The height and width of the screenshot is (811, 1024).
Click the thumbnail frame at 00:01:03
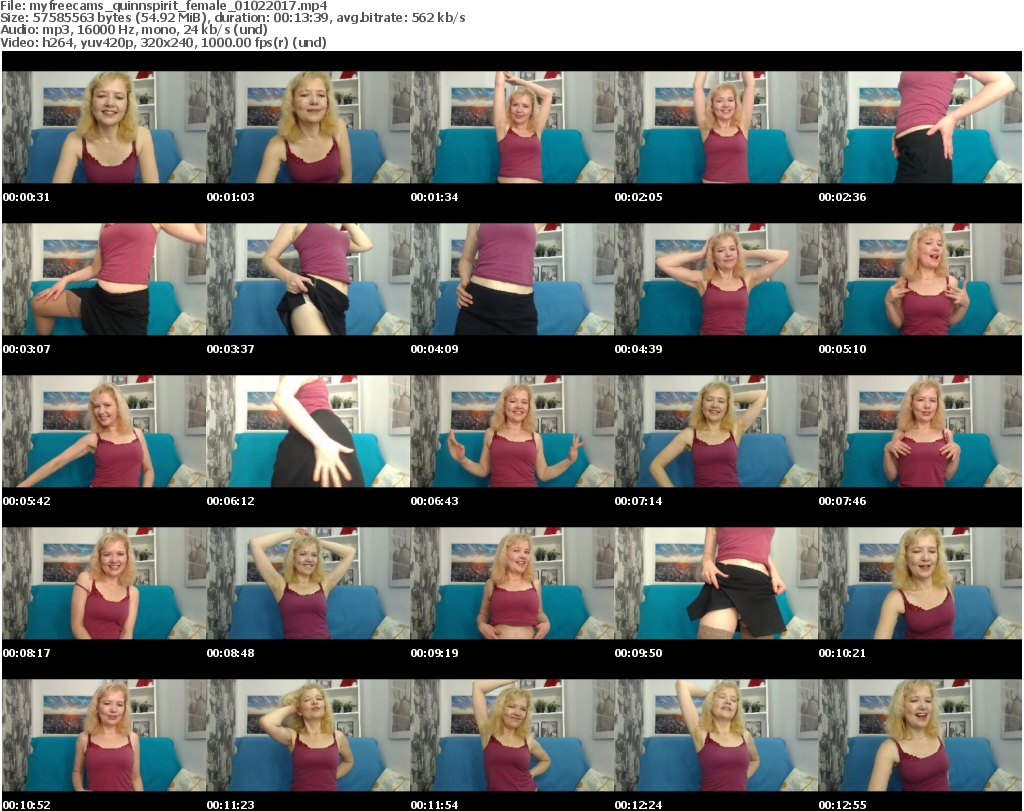coord(308,127)
